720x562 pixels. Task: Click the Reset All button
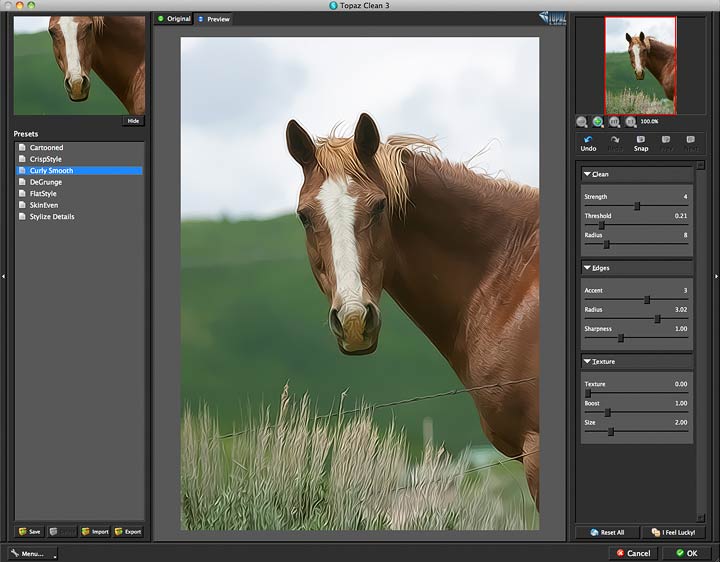coord(607,532)
